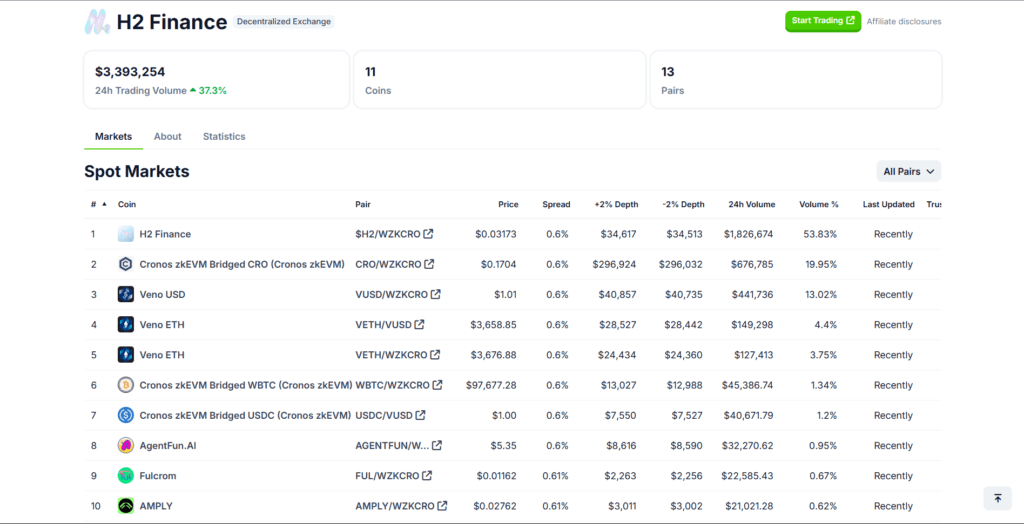1024x524 pixels.
Task: Click the $3,393,254 trading volume value
Action: tap(130, 72)
